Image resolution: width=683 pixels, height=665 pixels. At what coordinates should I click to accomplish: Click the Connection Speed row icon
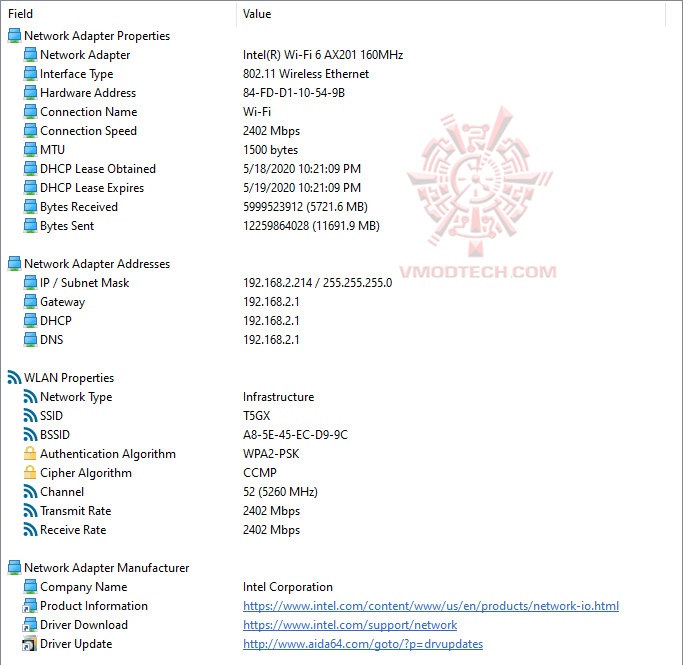[30, 131]
